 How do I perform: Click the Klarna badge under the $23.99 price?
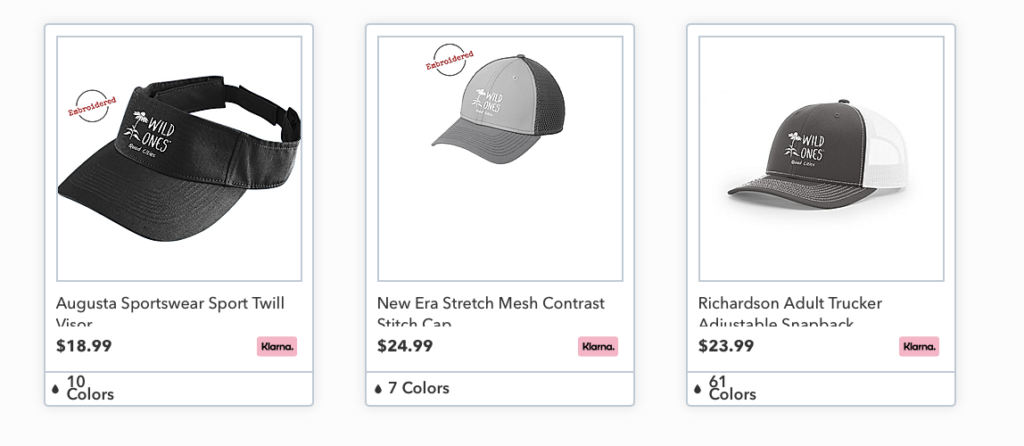click(x=919, y=347)
